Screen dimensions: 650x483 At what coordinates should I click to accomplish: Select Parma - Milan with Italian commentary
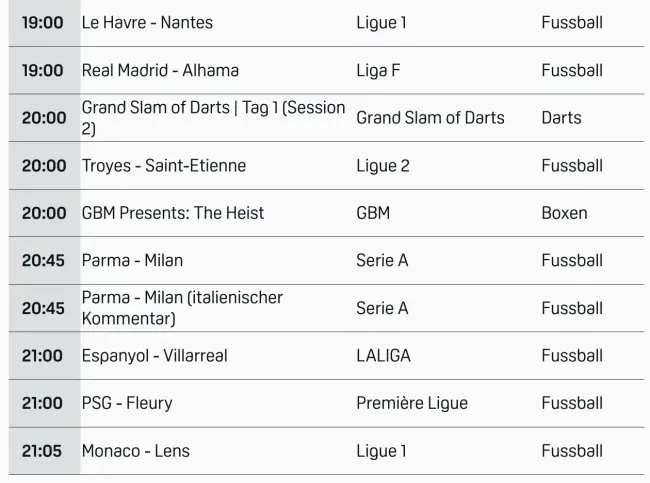point(182,308)
